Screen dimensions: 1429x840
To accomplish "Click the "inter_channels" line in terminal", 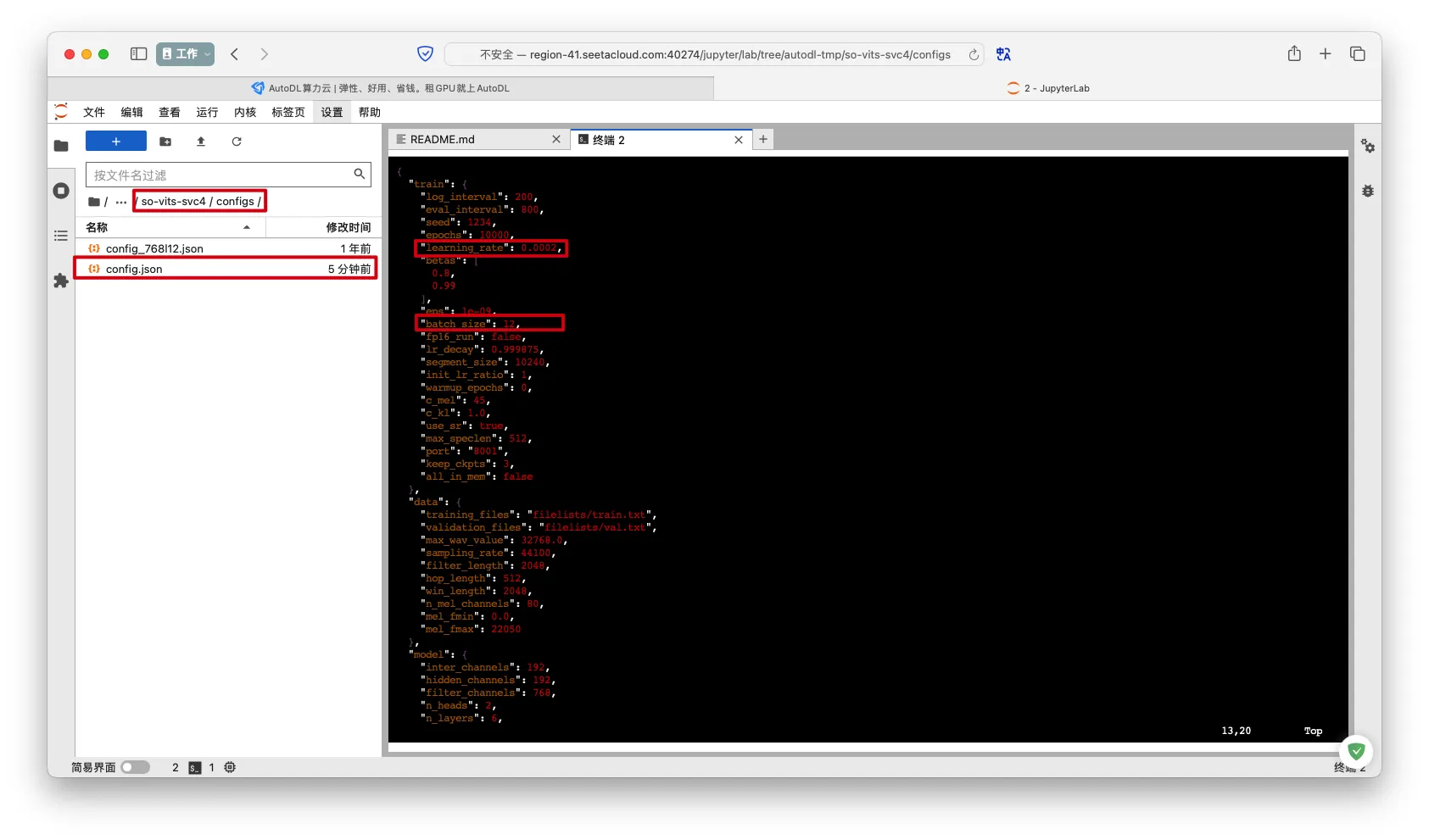I will (x=485, y=667).
